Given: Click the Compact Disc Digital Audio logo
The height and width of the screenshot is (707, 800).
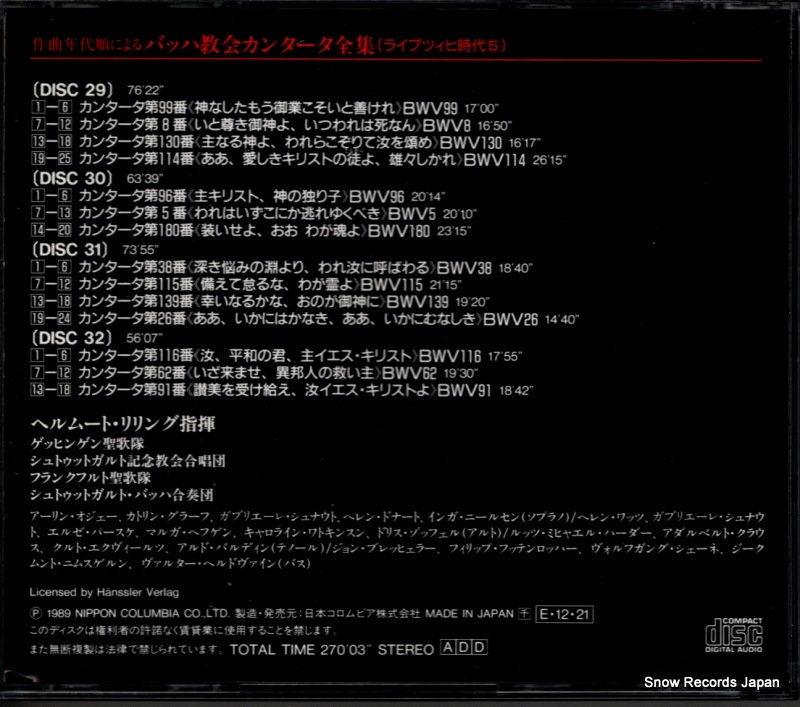Looking at the screenshot, I should coord(734,635).
